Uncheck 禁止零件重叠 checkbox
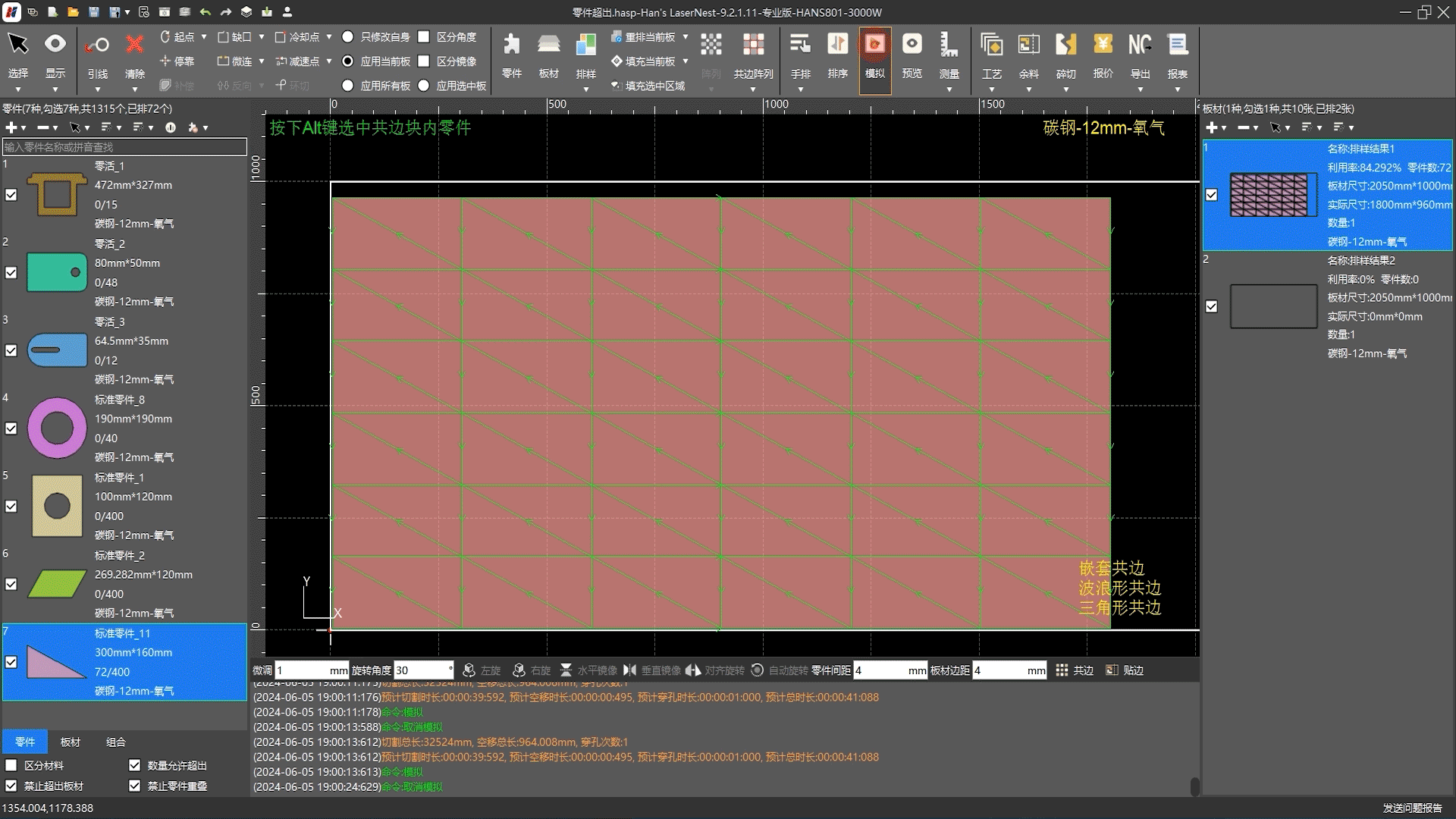The height and width of the screenshot is (819, 1456). tap(135, 786)
